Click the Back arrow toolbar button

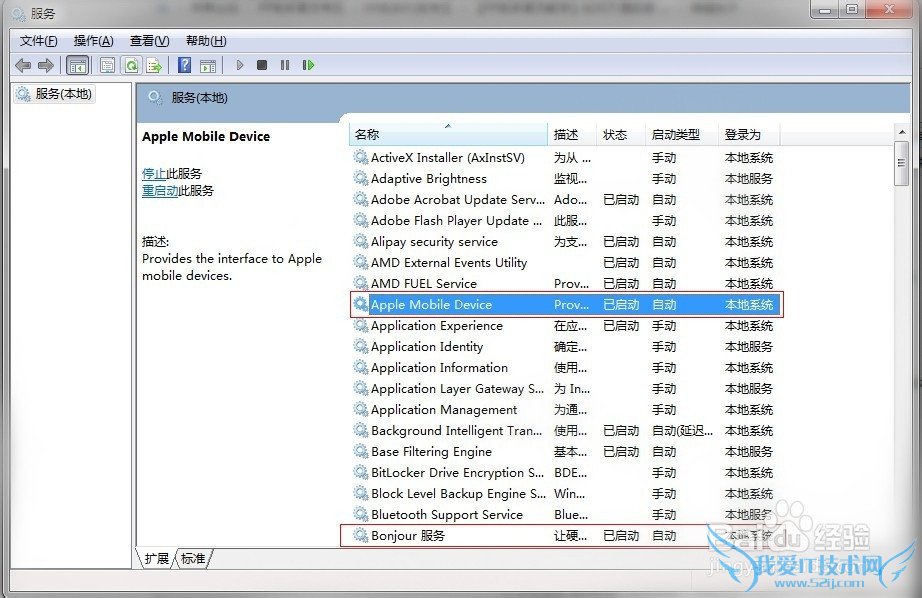coord(23,66)
